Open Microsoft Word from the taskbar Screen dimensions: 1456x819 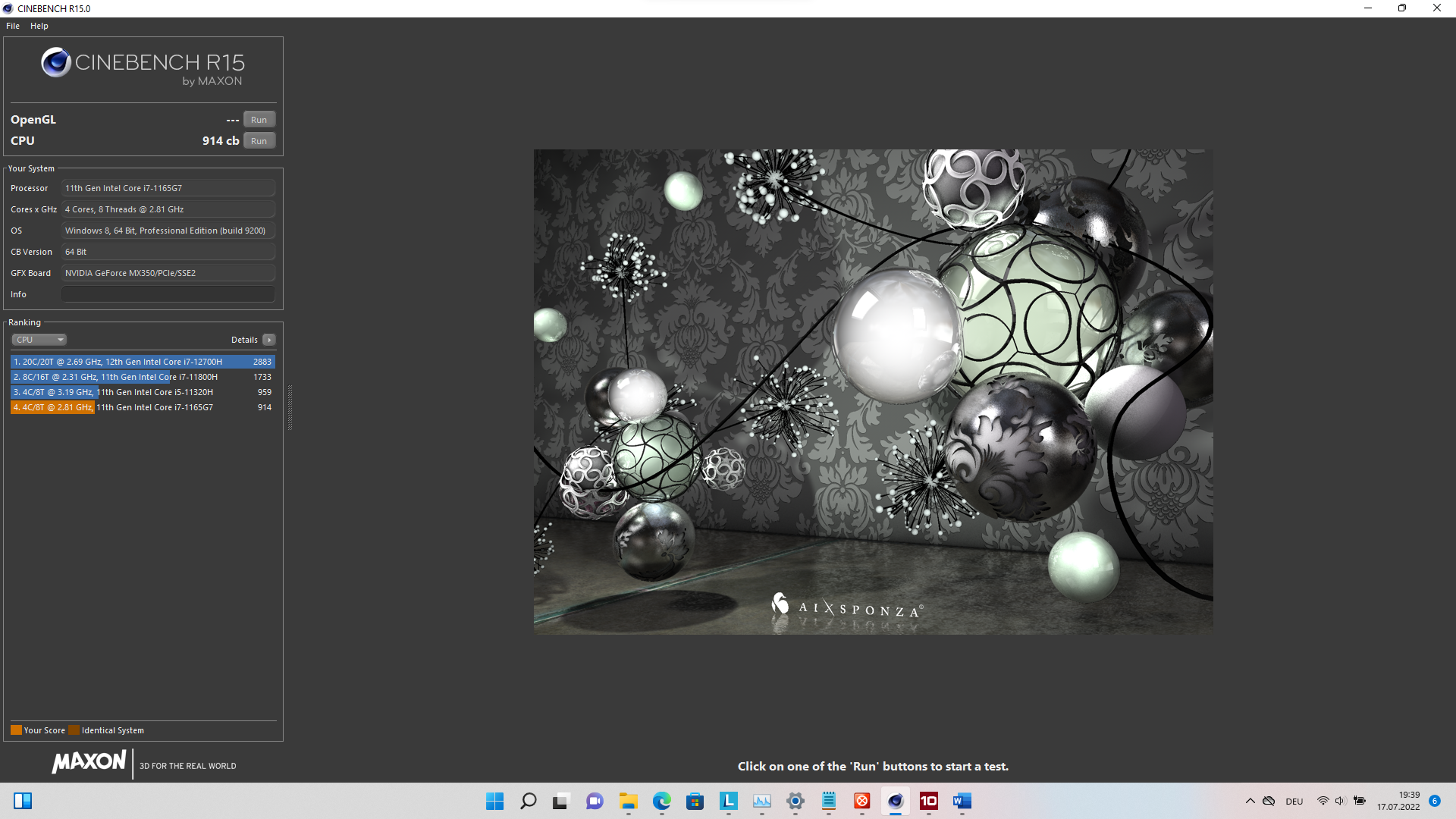962,801
